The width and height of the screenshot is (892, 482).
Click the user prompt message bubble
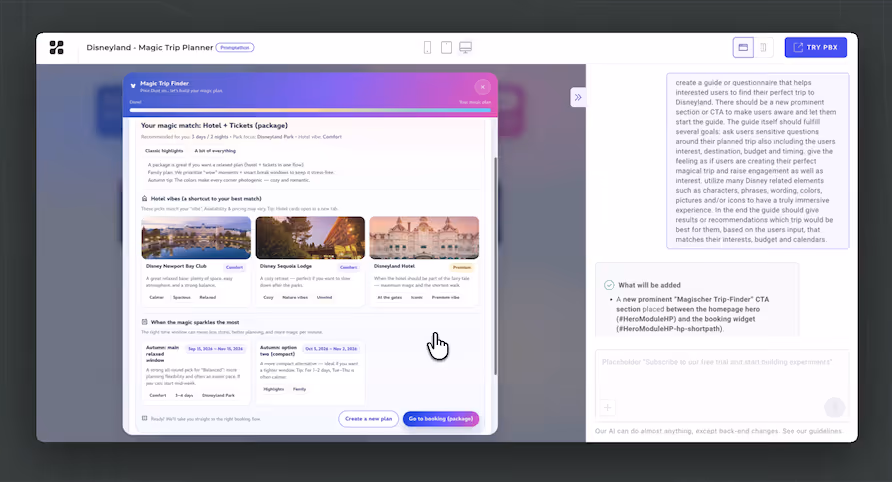758,161
